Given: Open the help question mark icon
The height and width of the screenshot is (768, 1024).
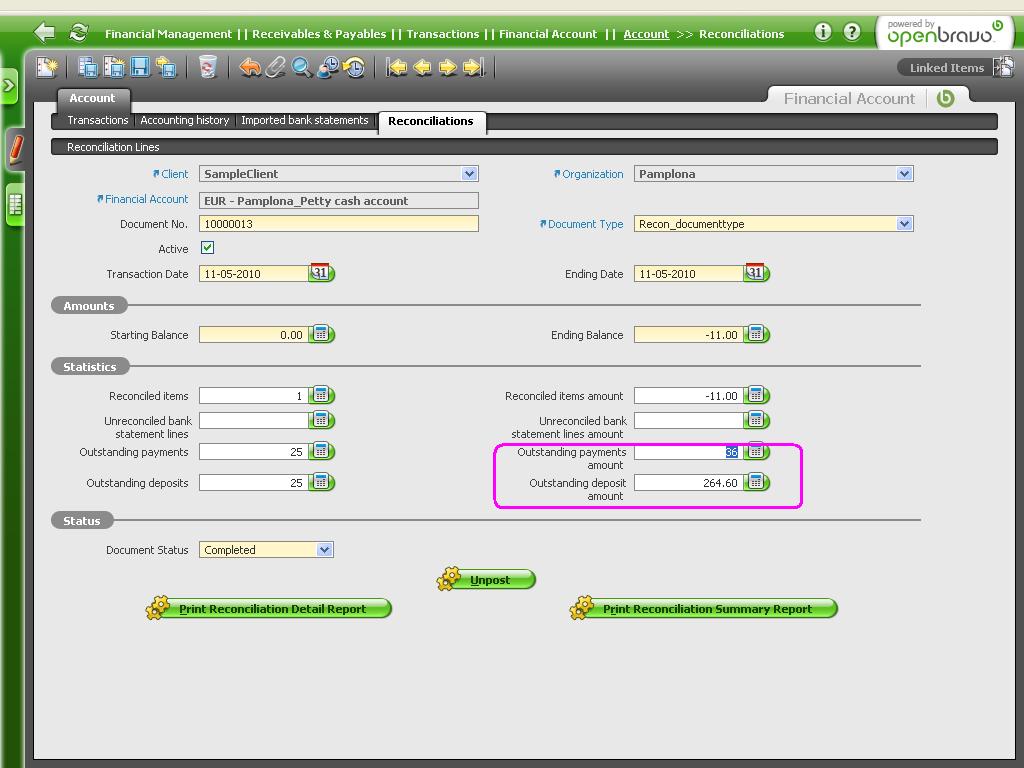Looking at the screenshot, I should (x=851, y=32).
